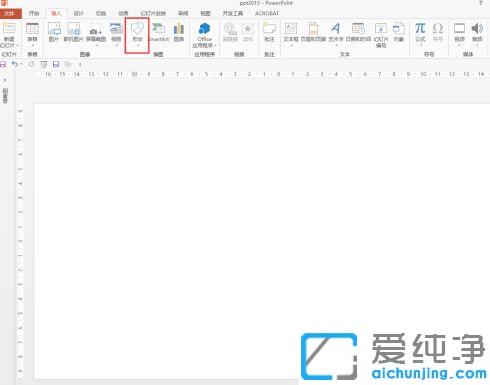
Task: Open the 艺术字 (WordArt) gallery
Action: coord(336,33)
